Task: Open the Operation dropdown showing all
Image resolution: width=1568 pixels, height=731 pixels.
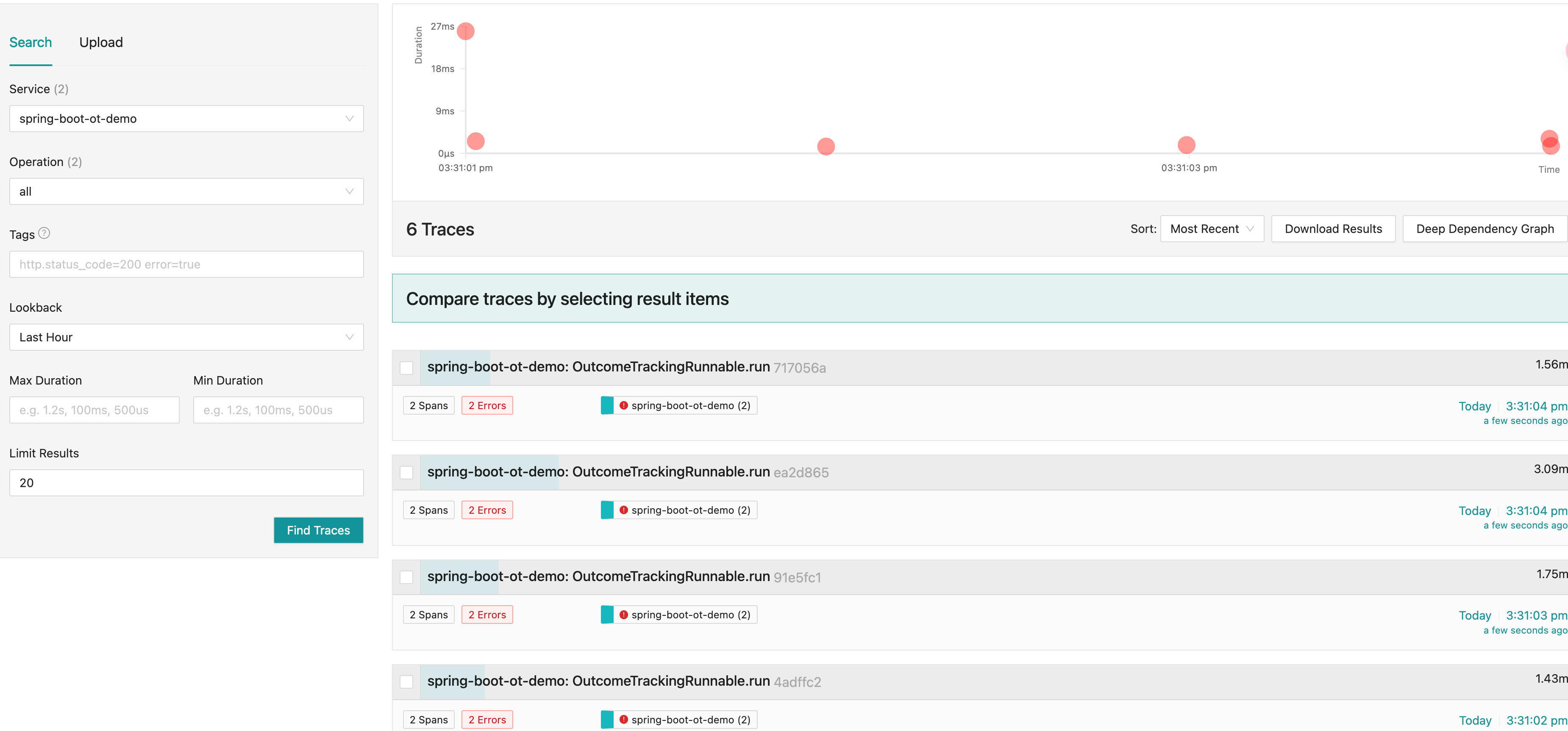Action: (186, 191)
